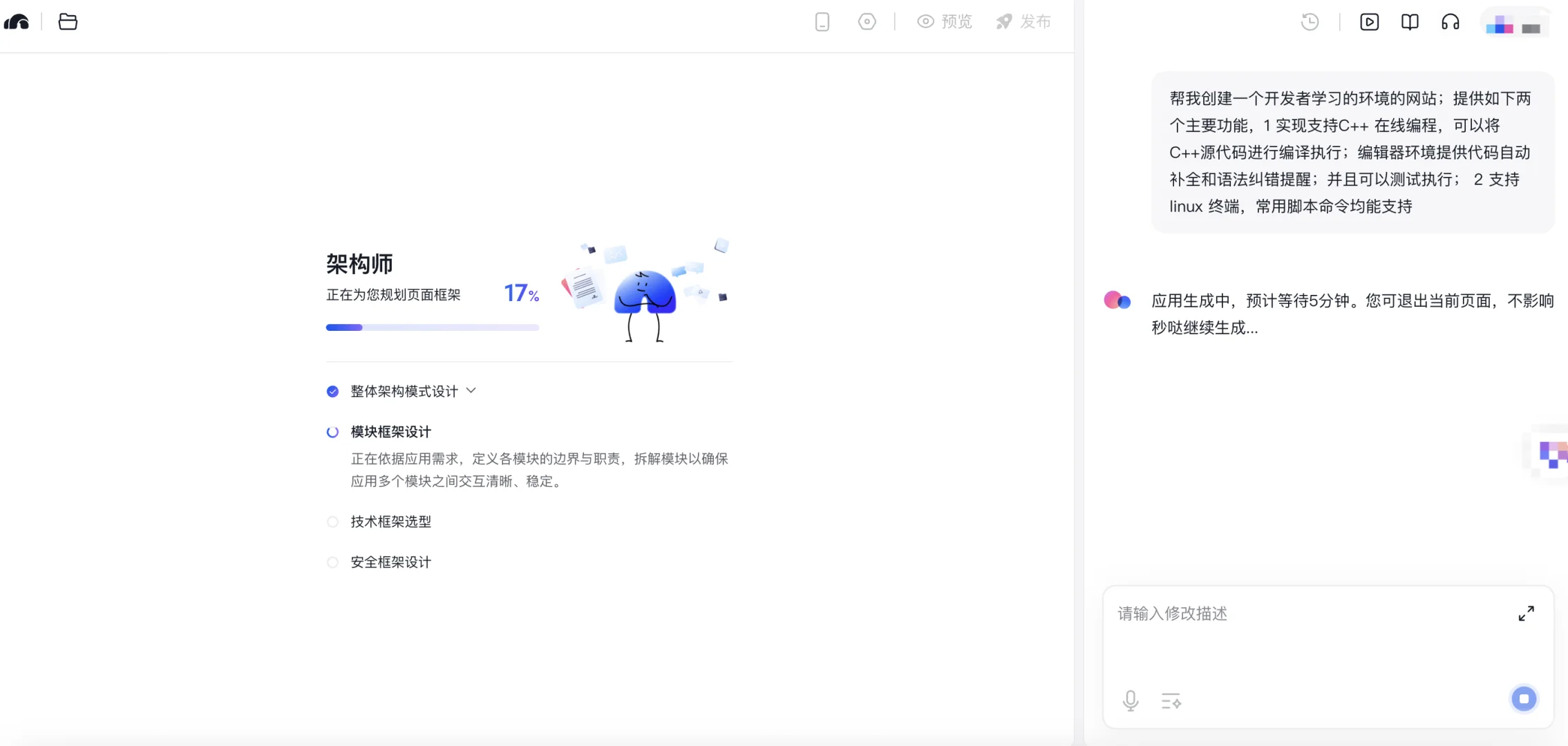Image resolution: width=1568 pixels, height=746 pixels.
Task: Switch to the 预览 preview mode
Action: tap(945, 21)
